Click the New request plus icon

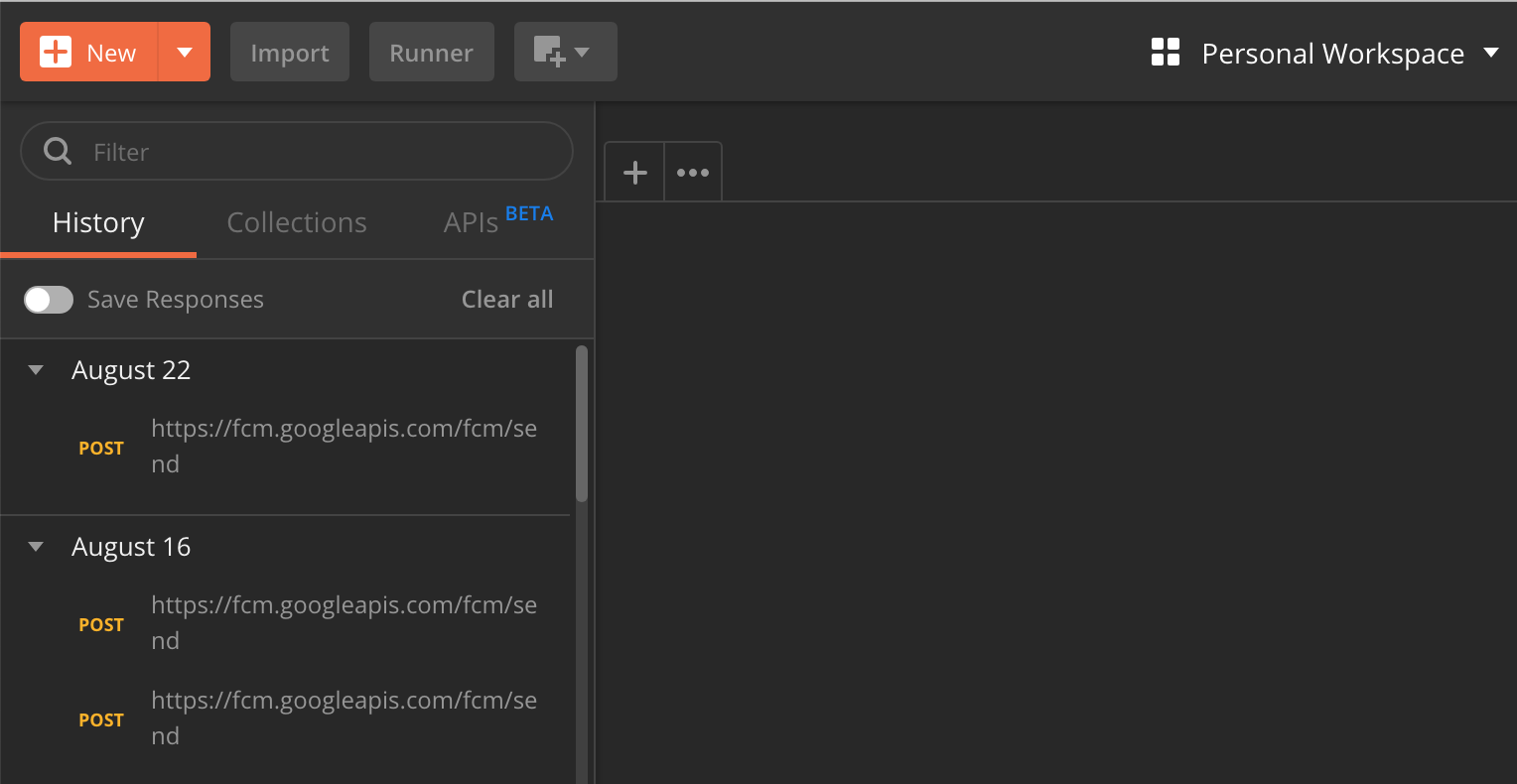56,52
